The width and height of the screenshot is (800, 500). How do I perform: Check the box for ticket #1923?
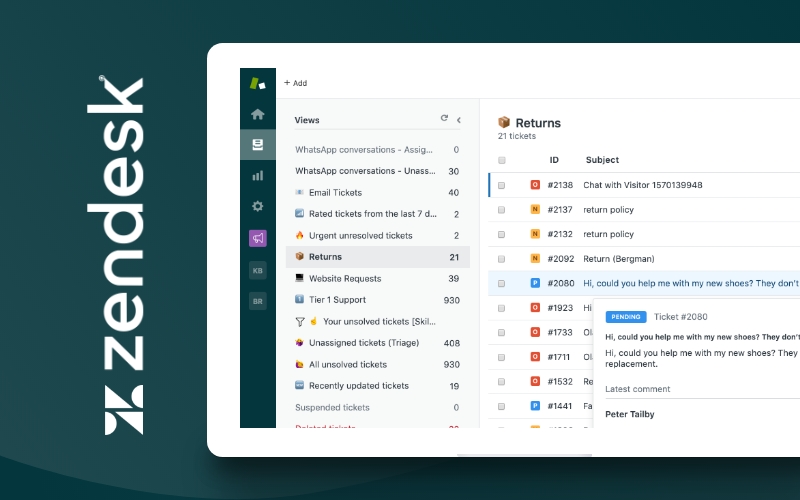click(x=502, y=308)
